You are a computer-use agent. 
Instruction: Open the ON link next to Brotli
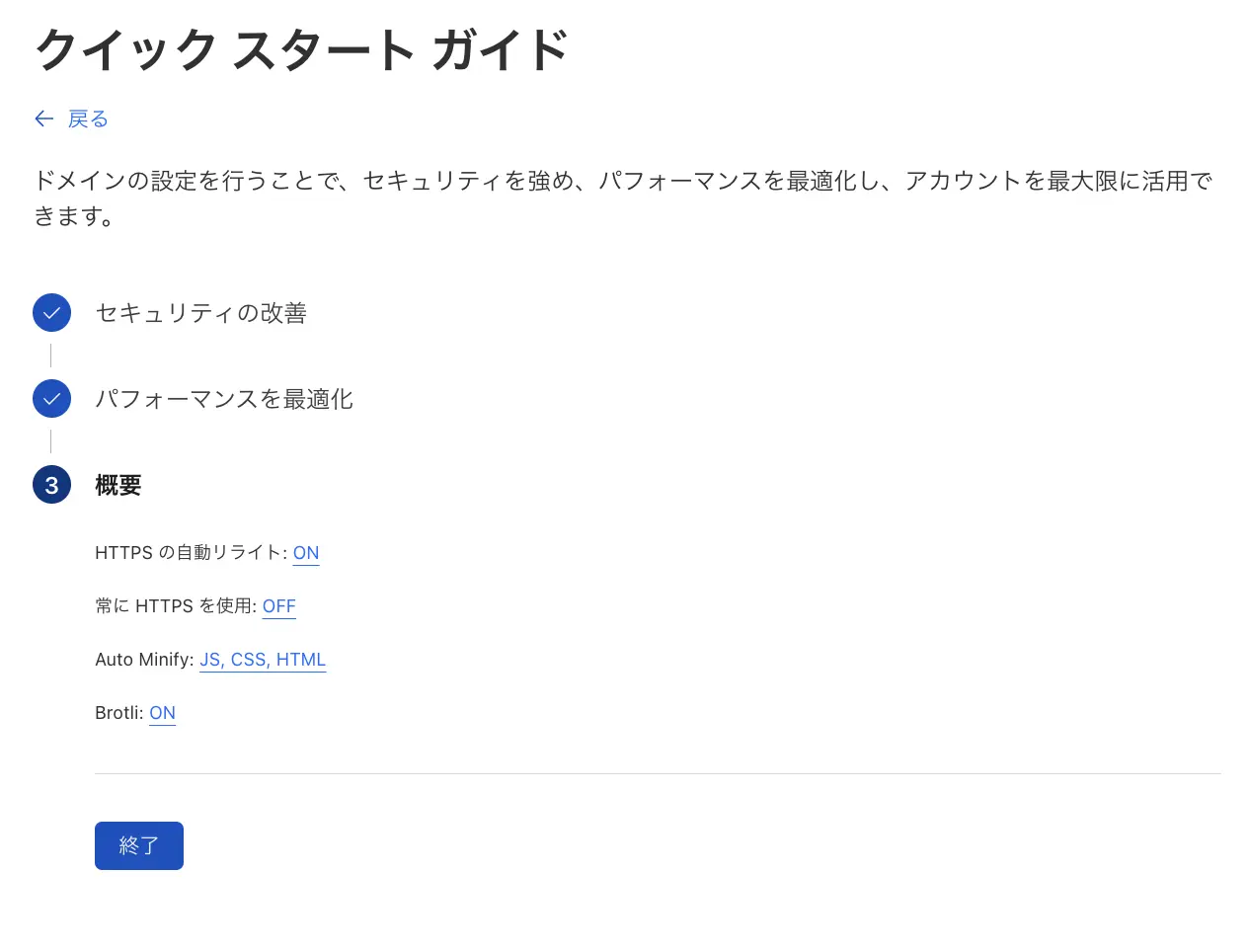coord(162,713)
